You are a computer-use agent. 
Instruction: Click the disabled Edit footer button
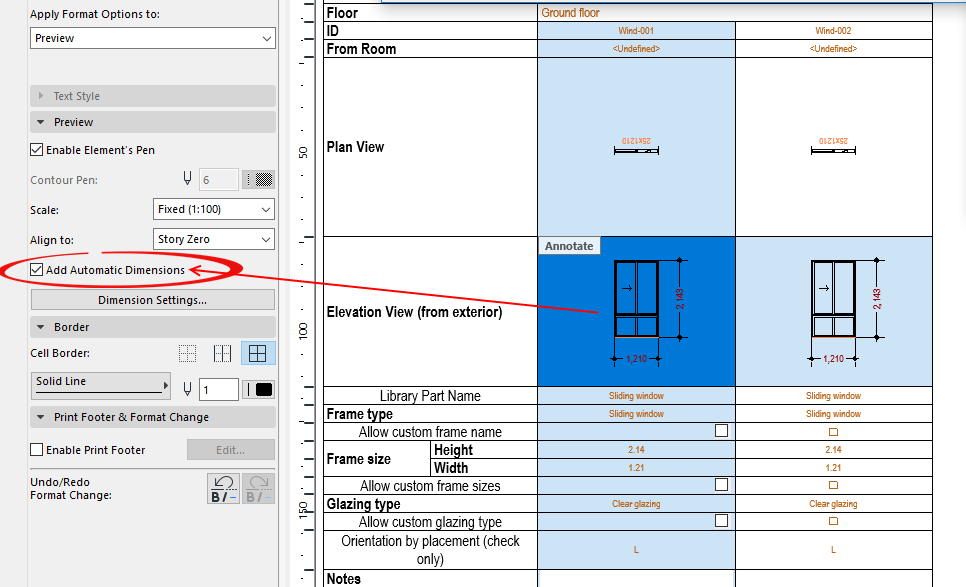230,450
